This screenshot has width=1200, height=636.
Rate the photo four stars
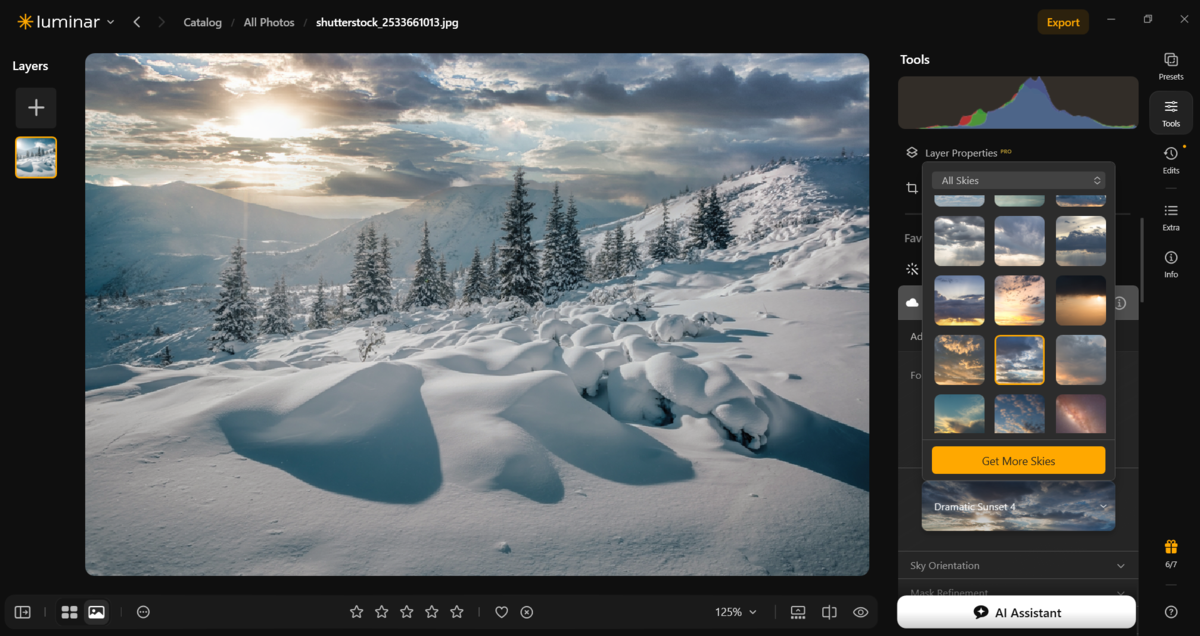(x=432, y=612)
